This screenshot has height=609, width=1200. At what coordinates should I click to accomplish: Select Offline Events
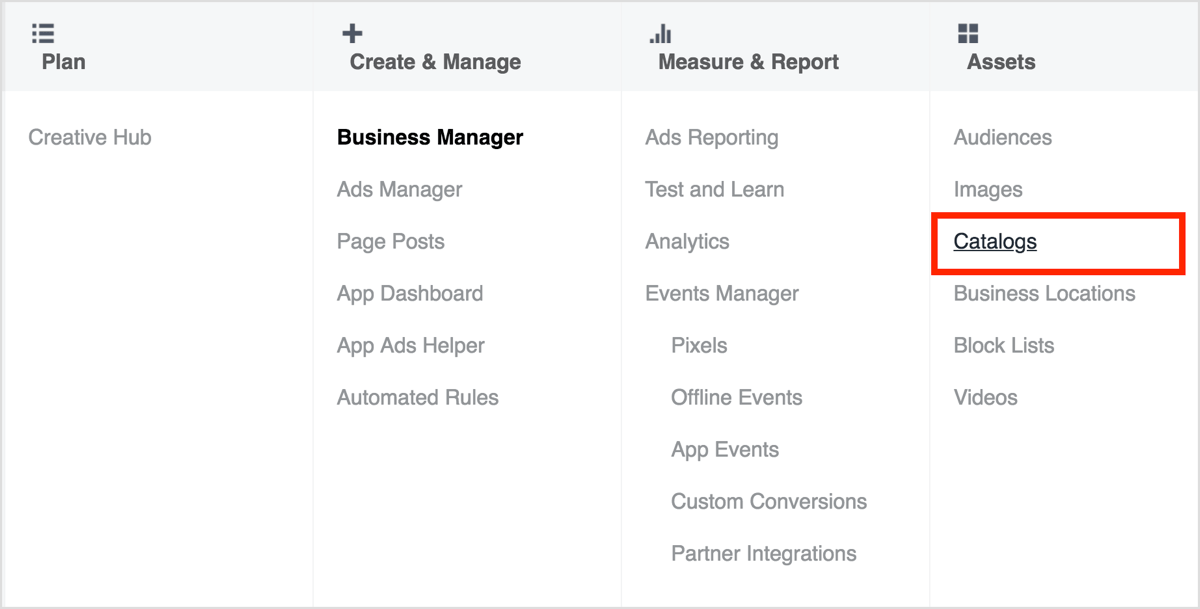point(737,398)
